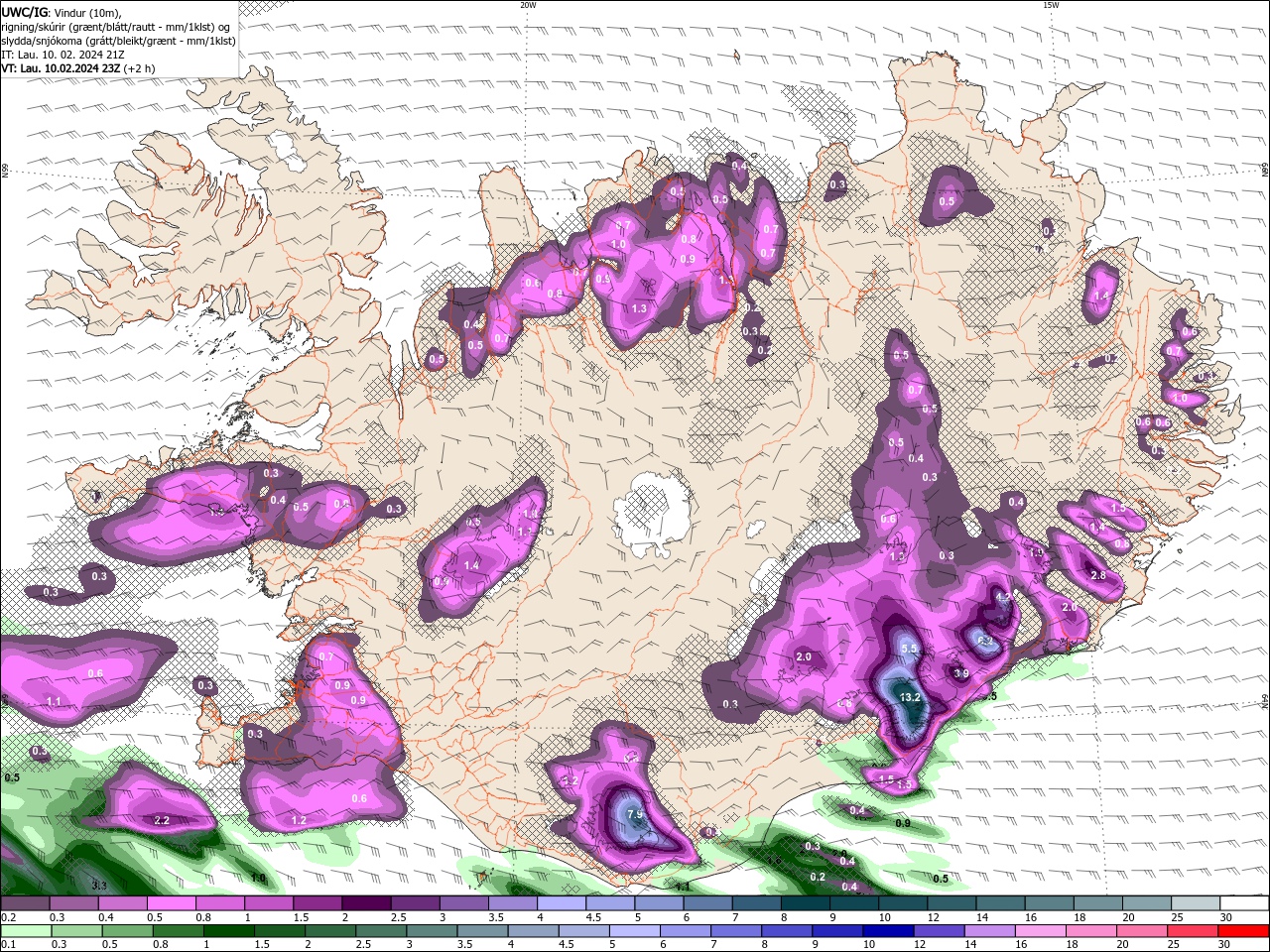The width and height of the screenshot is (1270, 952).
Task: Click the 13.2 precipitation maximum label
Action: (910, 697)
